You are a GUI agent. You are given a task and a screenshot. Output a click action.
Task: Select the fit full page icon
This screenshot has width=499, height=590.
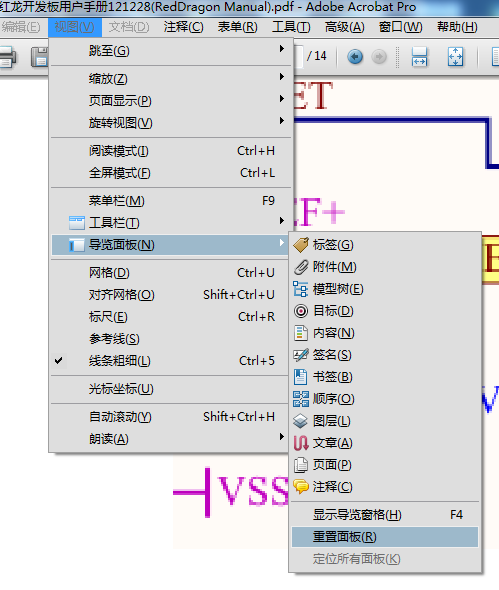tap(455, 57)
